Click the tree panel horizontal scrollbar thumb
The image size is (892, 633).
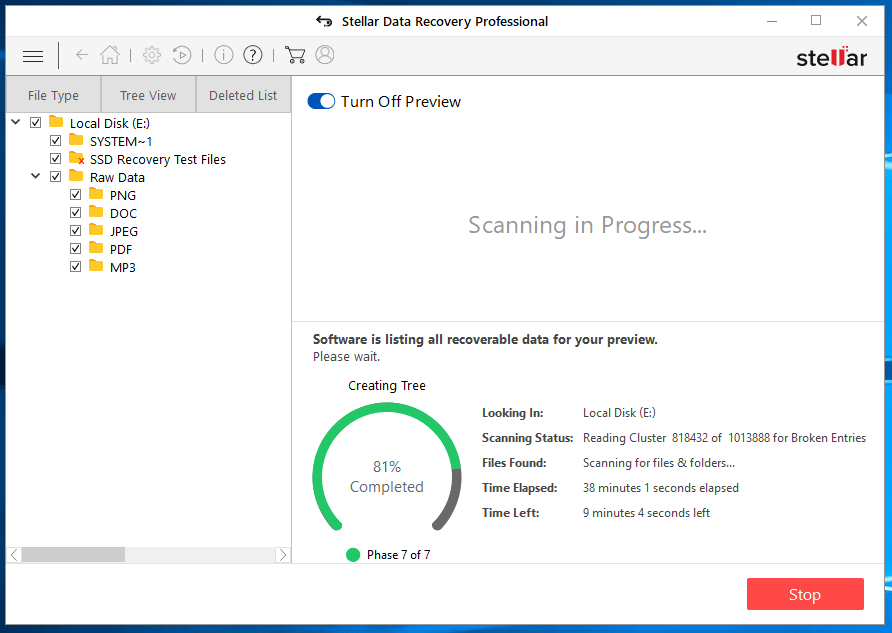pyautogui.click(x=73, y=555)
